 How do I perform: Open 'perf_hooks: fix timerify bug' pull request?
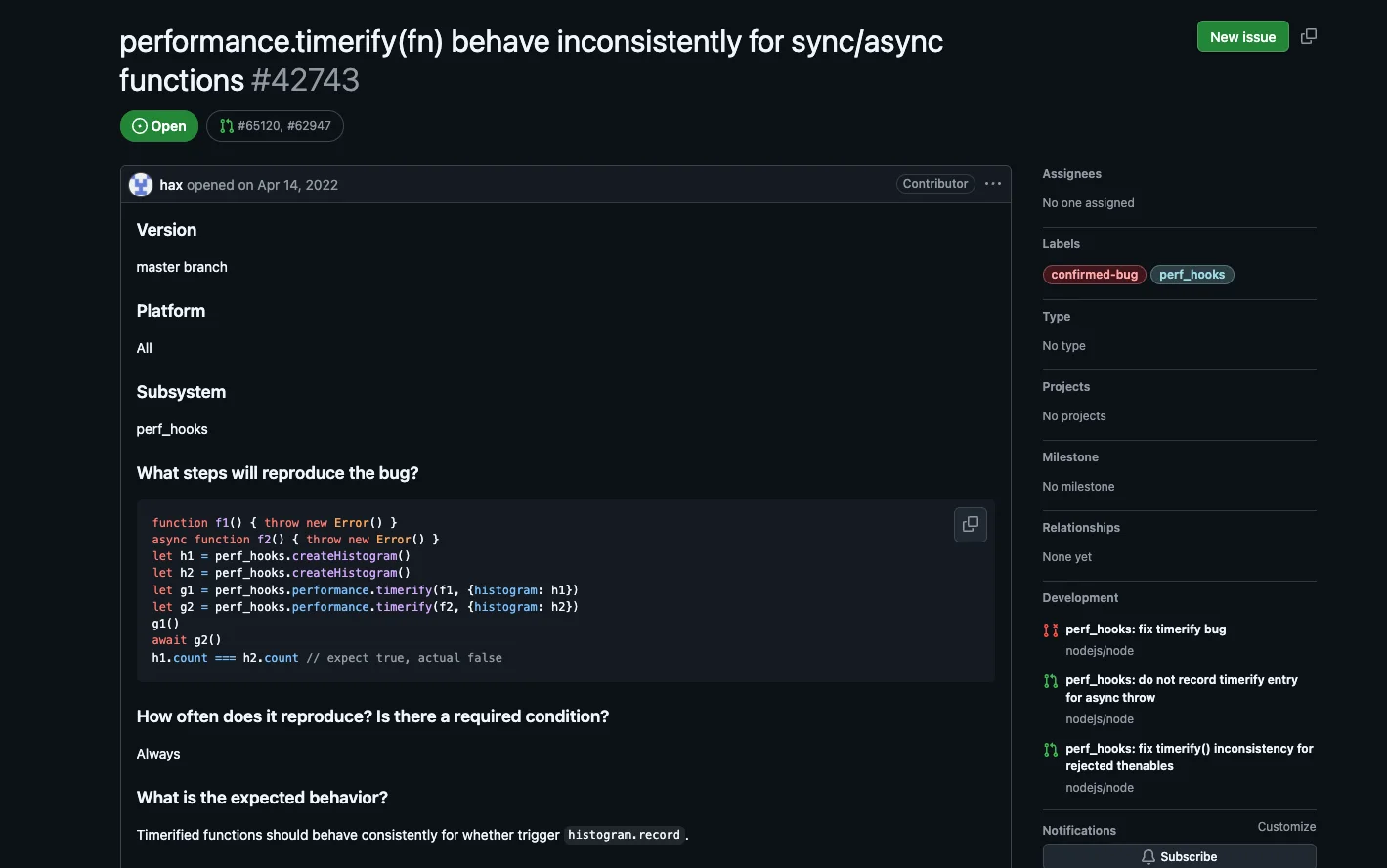pyautogui.click(x=1146, y=629)
